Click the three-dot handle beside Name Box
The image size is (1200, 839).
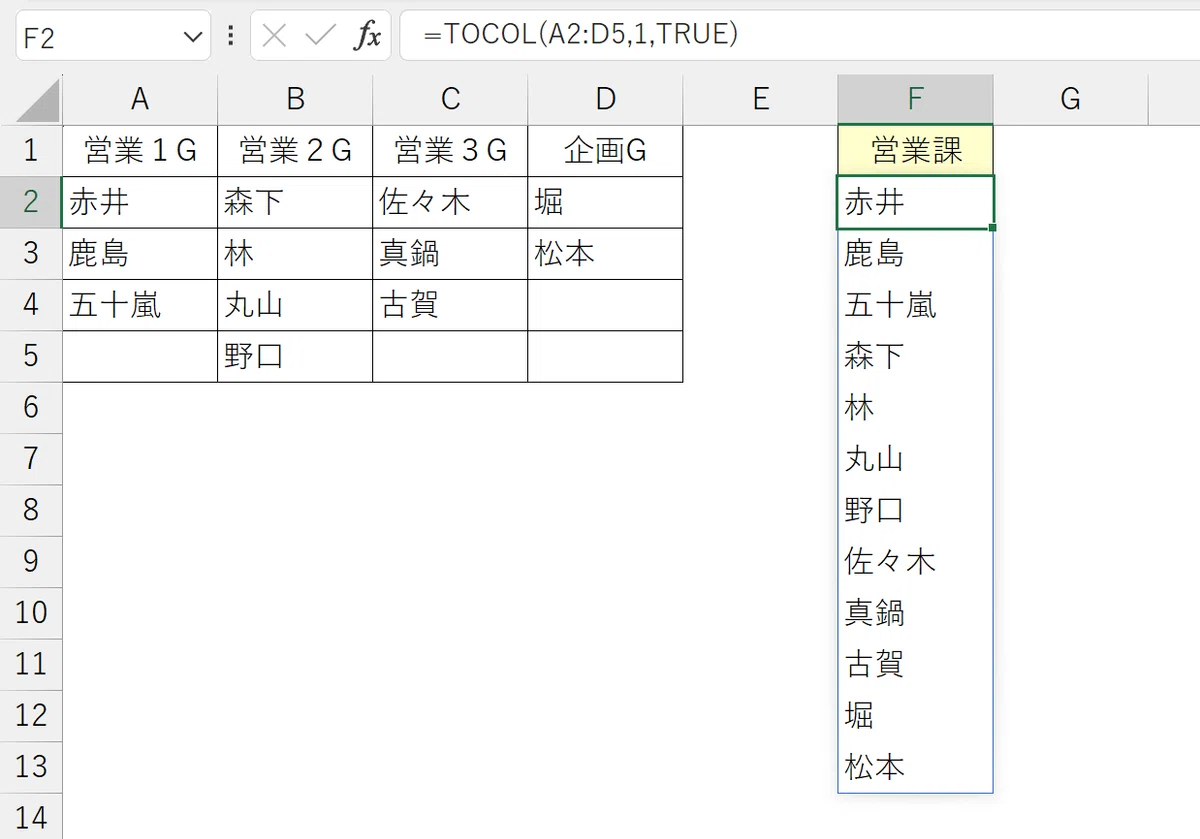pos(231,36)
